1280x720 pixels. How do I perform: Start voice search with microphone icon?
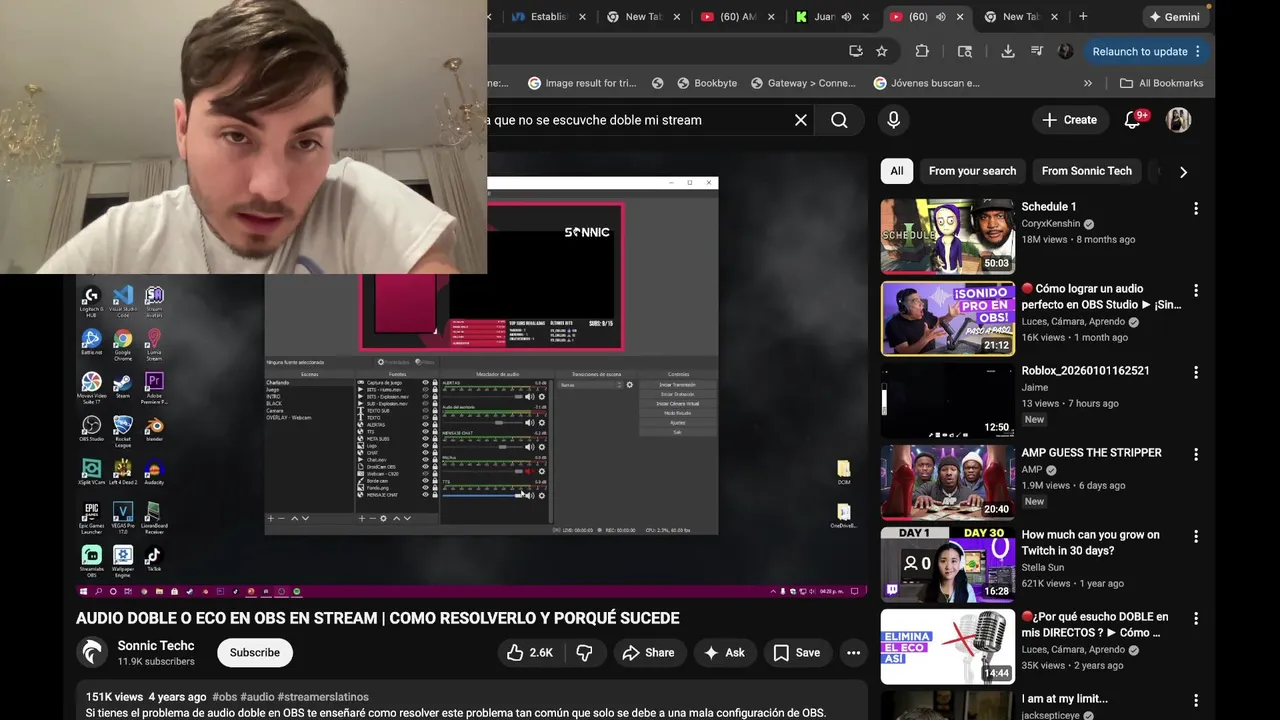pyautogui.click(x=894, y=120)
